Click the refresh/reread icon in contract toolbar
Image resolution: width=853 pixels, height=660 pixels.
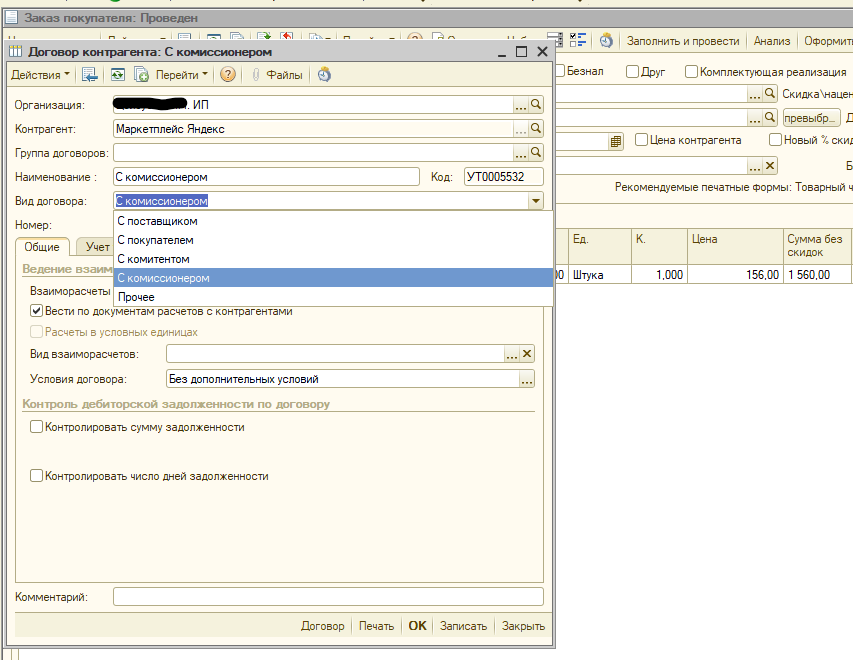point(118,75)
